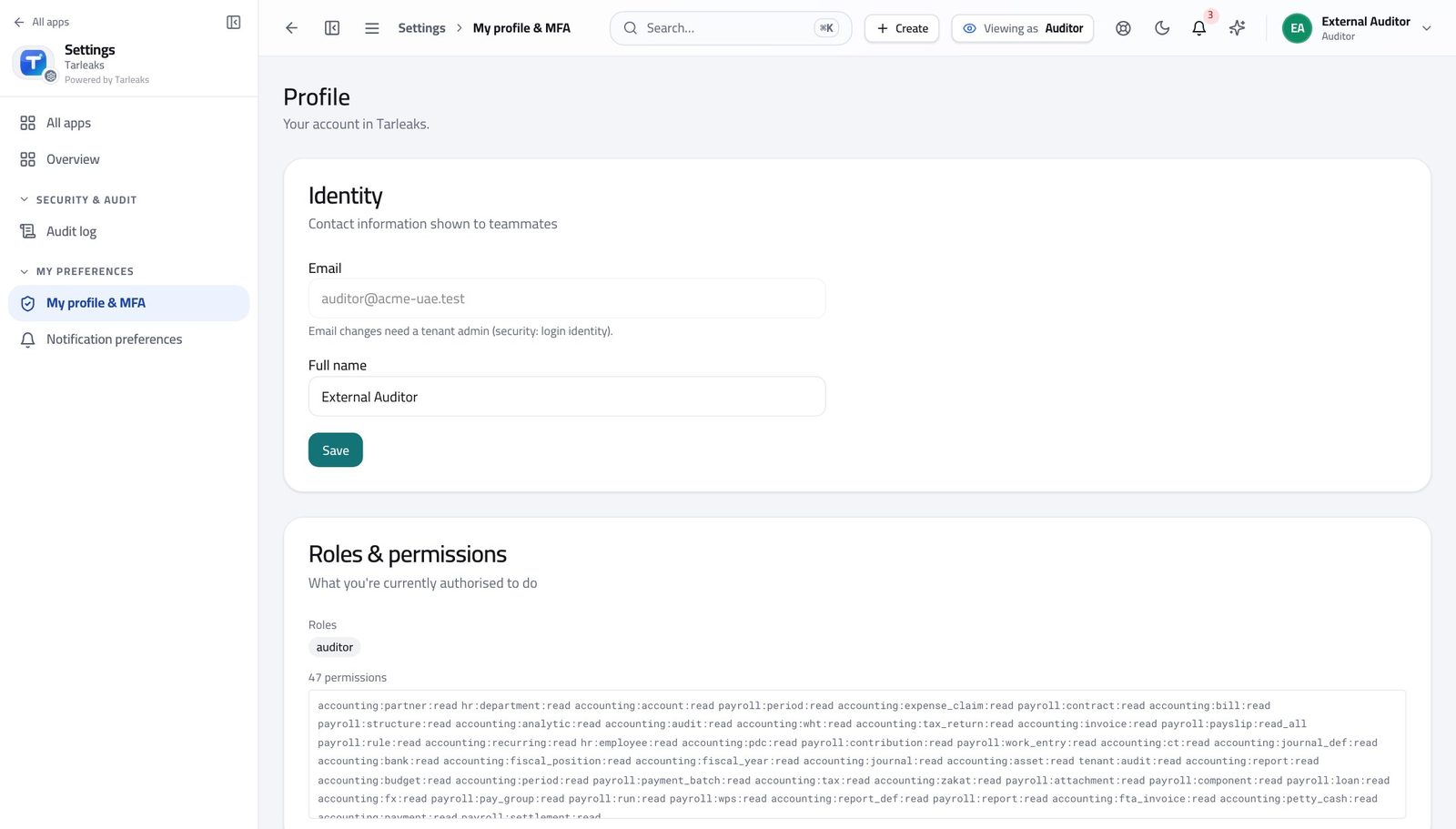The width and height of the screenshot is (1456, 829).
Task: Launch the AI sparkle assistant icon
Action: point(1237,28)
